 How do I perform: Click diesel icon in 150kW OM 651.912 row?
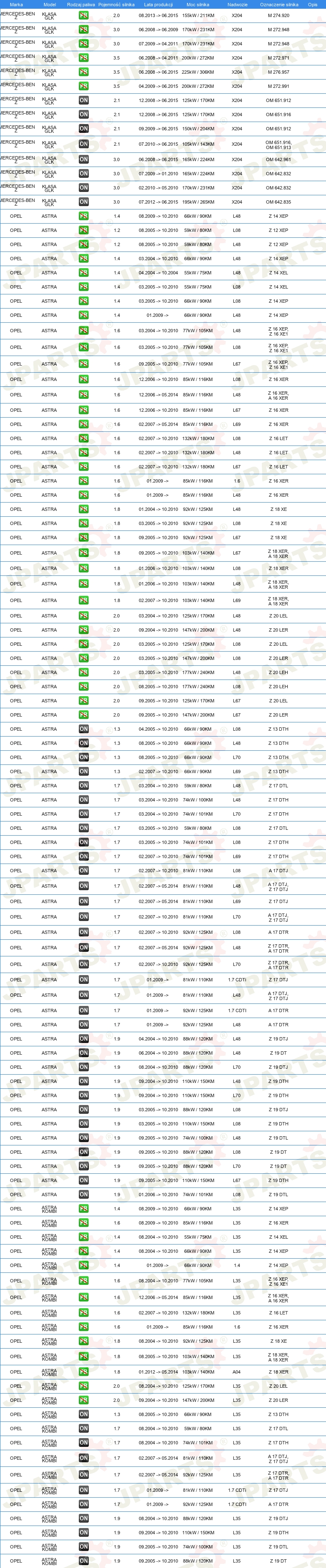[83, 128]
